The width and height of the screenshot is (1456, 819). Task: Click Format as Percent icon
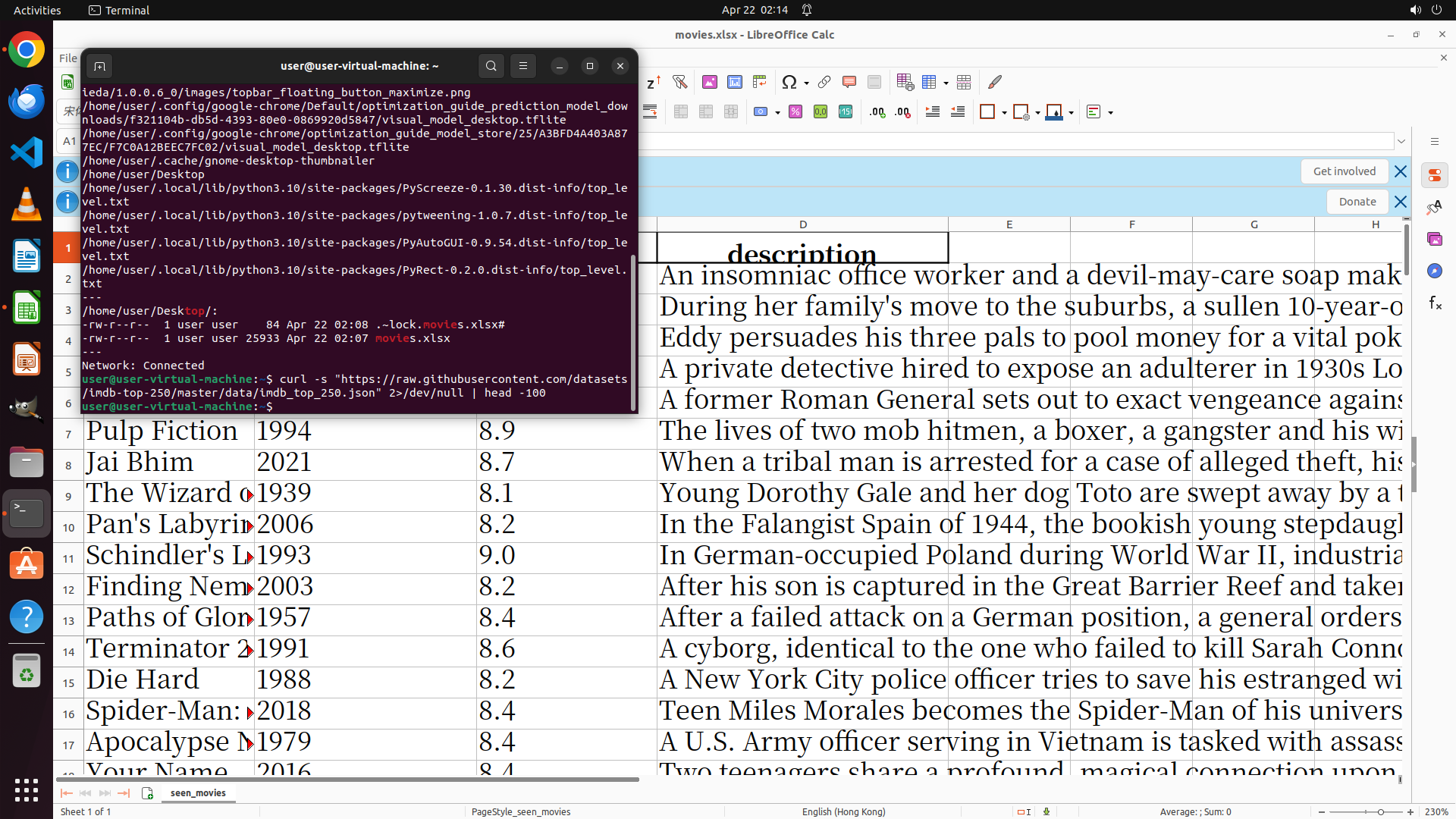click(795, 112)
